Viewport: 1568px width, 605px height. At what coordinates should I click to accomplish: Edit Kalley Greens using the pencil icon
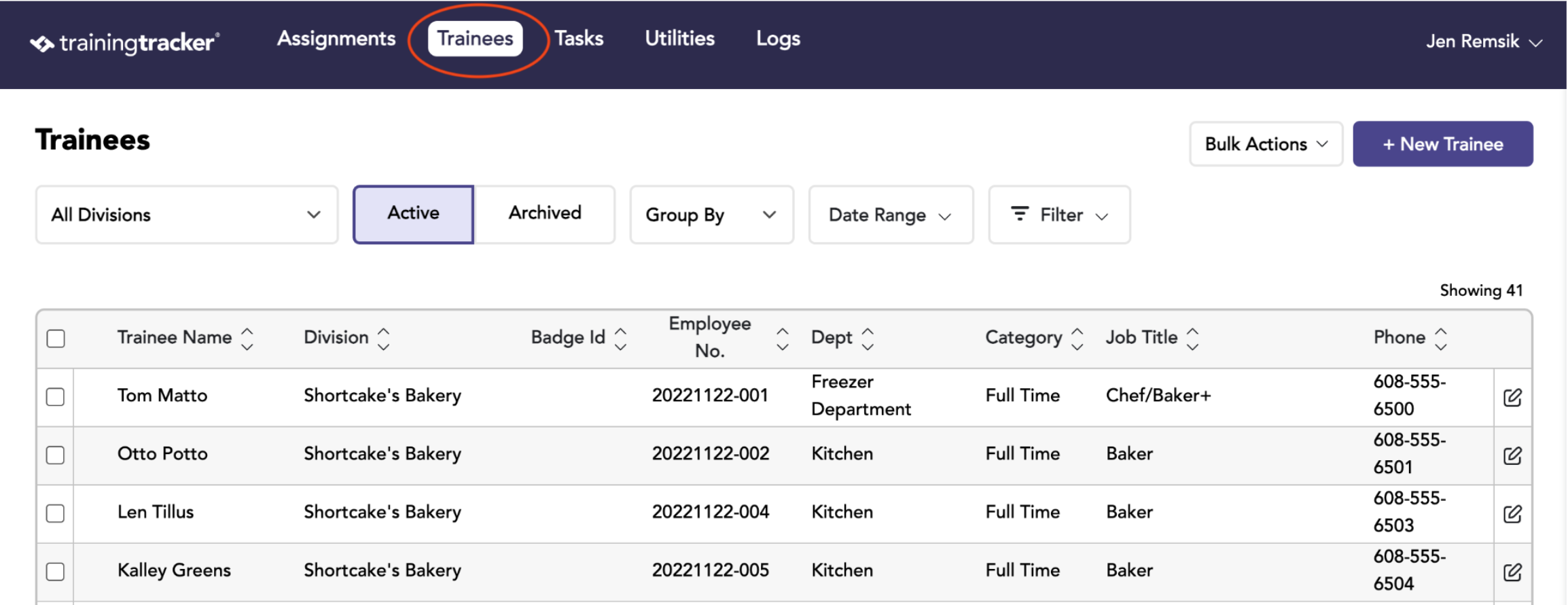click(x=1512, y=572)
